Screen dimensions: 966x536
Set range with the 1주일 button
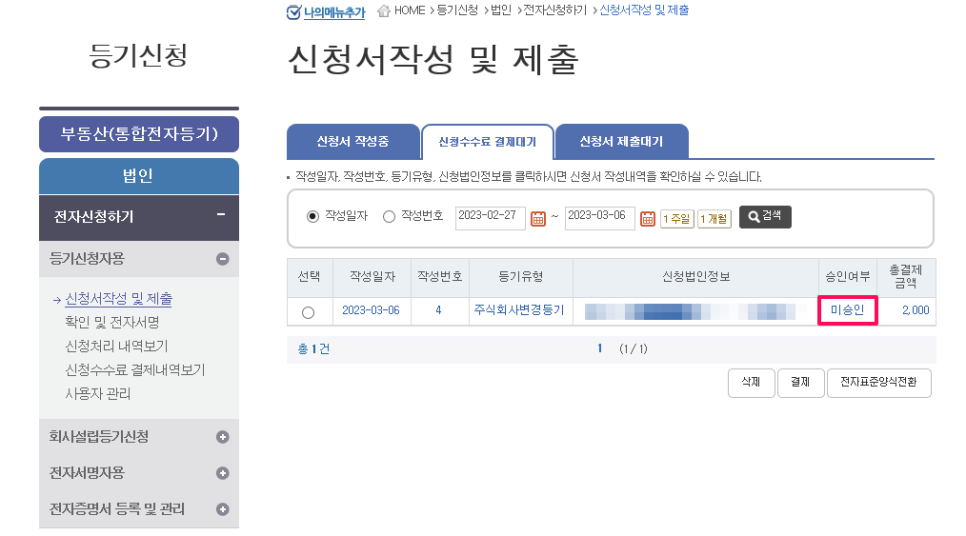coord(676,219)
